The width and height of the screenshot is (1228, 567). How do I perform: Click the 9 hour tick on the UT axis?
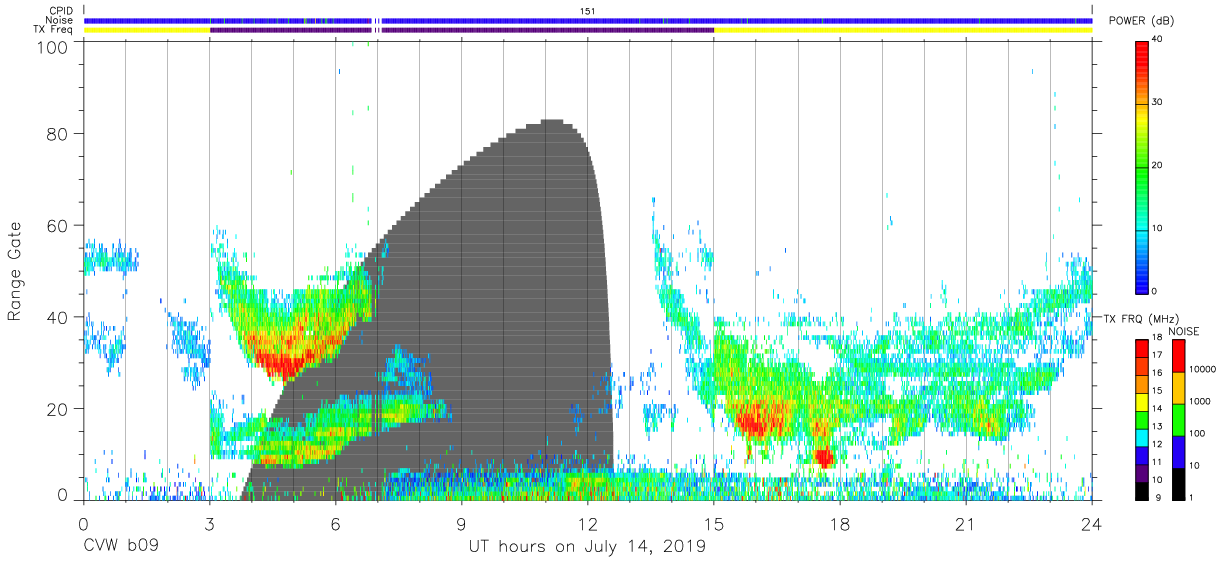tap(461, 523)
